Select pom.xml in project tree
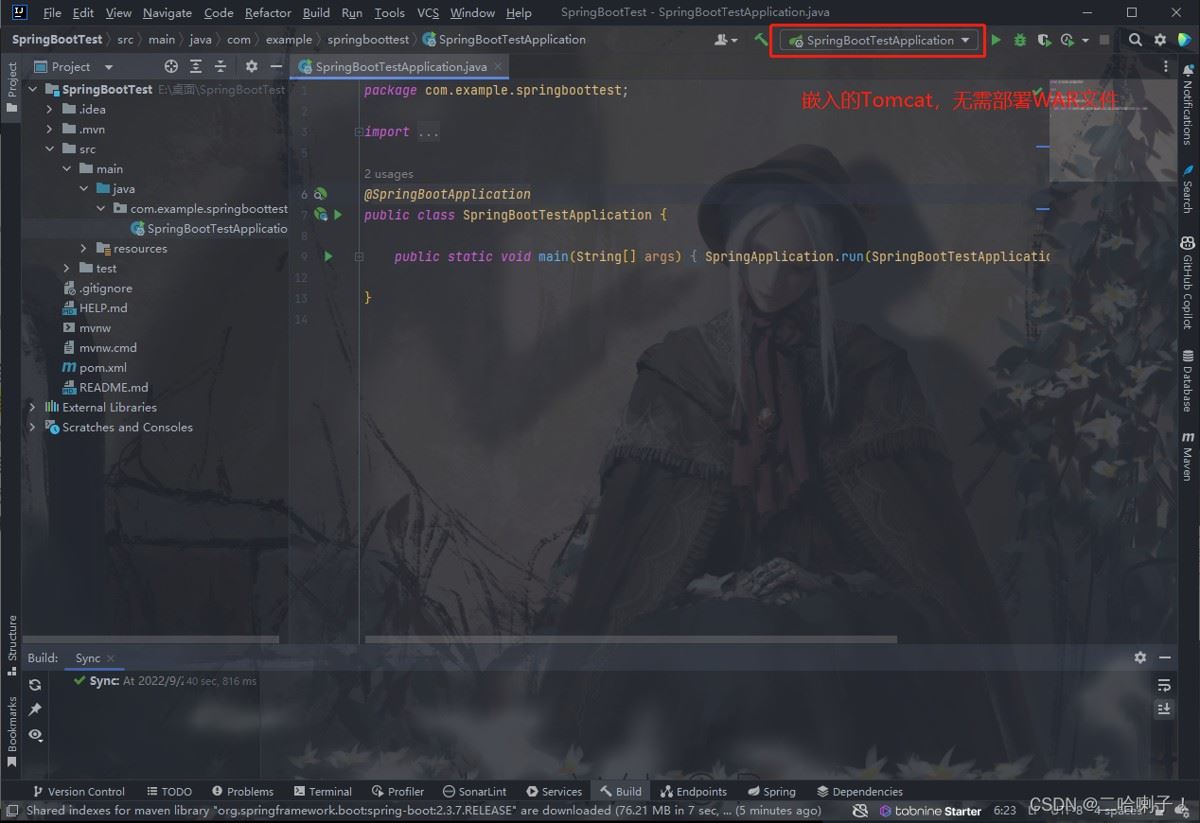The image size is (1200, 823). click(103, 367)
